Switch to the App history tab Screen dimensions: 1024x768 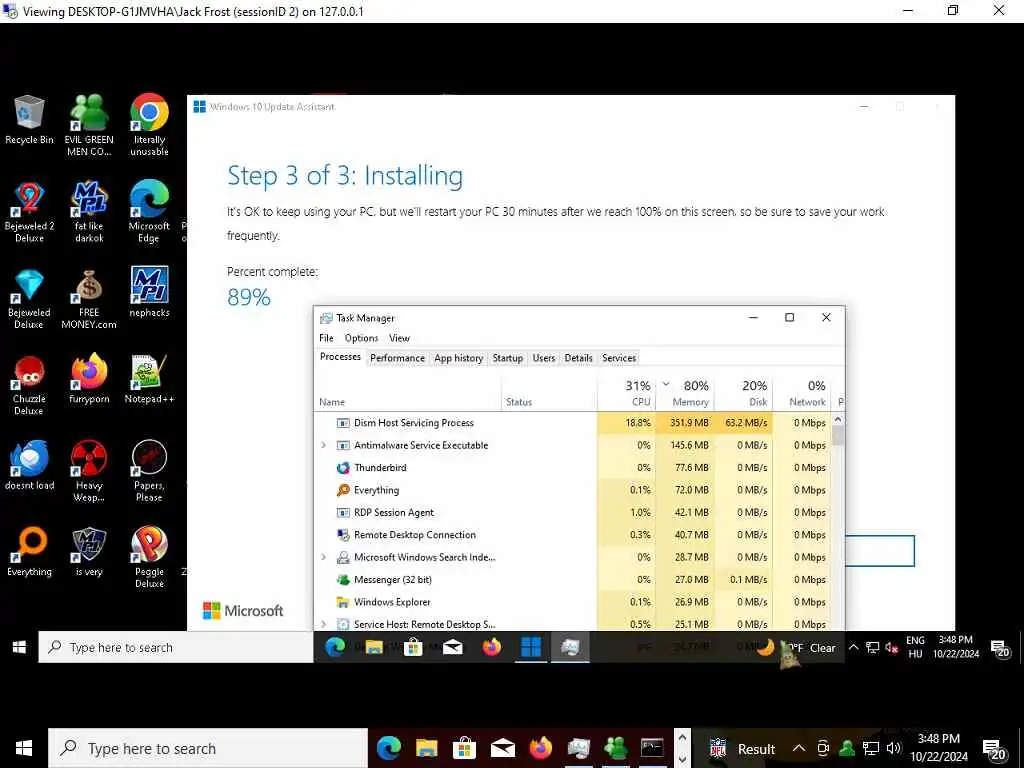pyautogui.click(x=458, y=358)
